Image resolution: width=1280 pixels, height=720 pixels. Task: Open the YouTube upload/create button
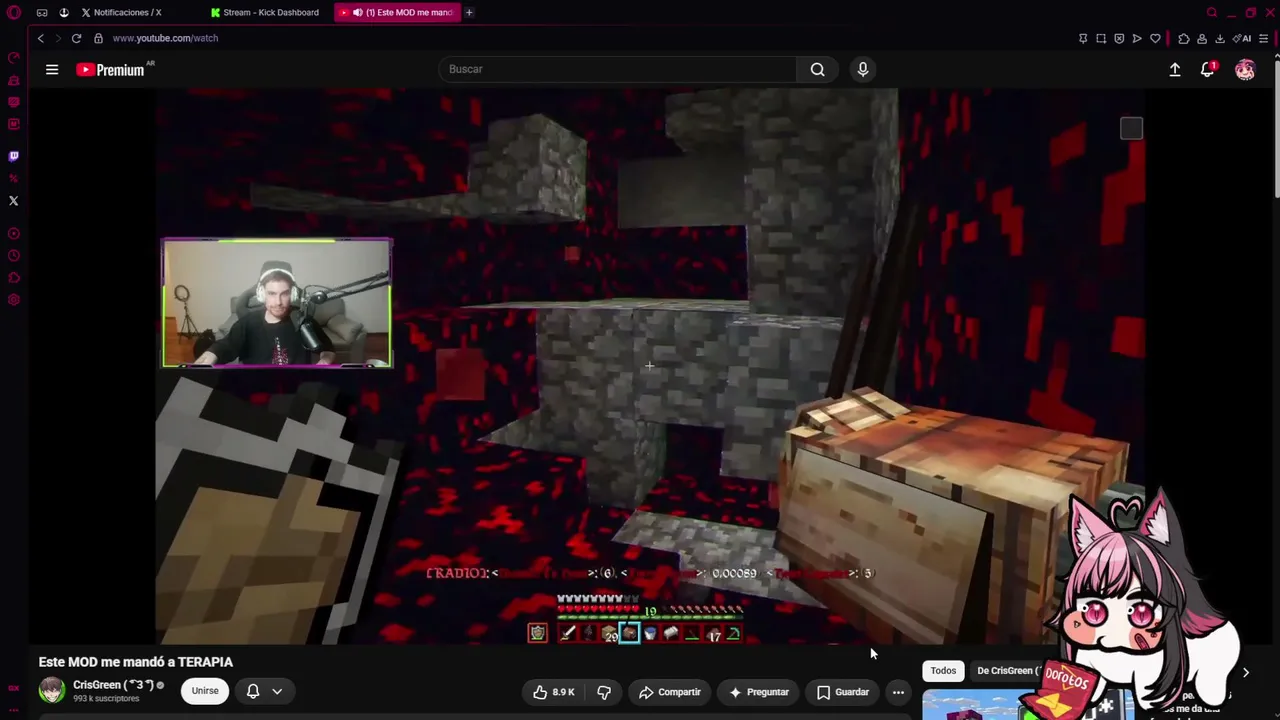coord(1175,69)
